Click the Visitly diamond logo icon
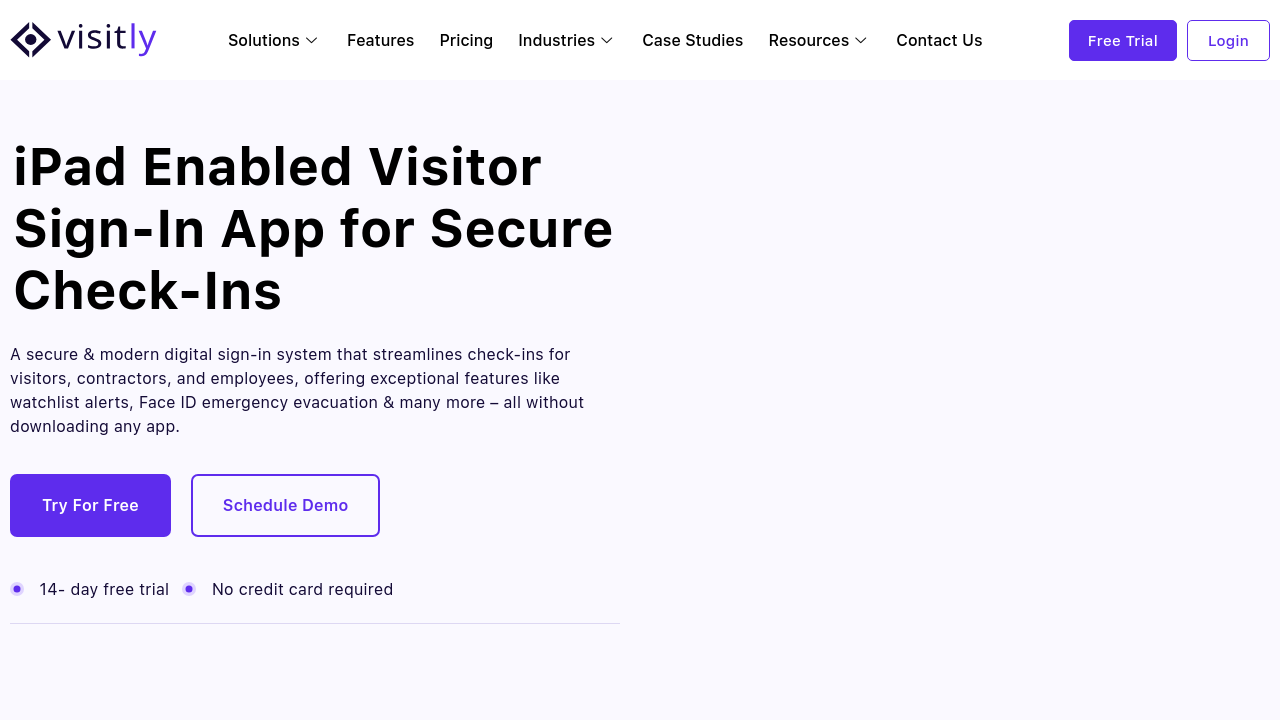The image size is (1280, 720). click(31, 40)
